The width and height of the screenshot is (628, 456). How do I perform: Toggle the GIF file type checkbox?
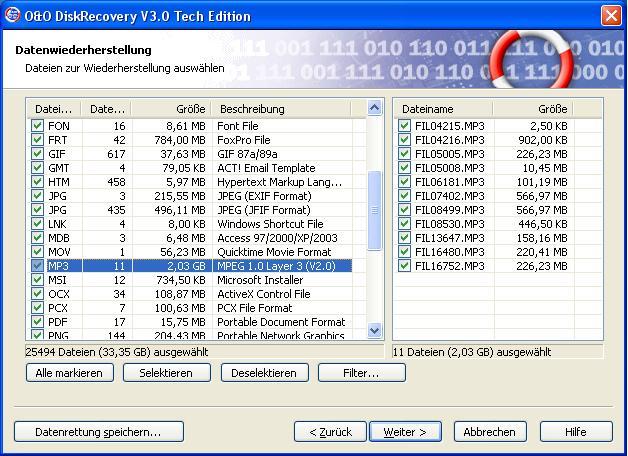(37, 154)
